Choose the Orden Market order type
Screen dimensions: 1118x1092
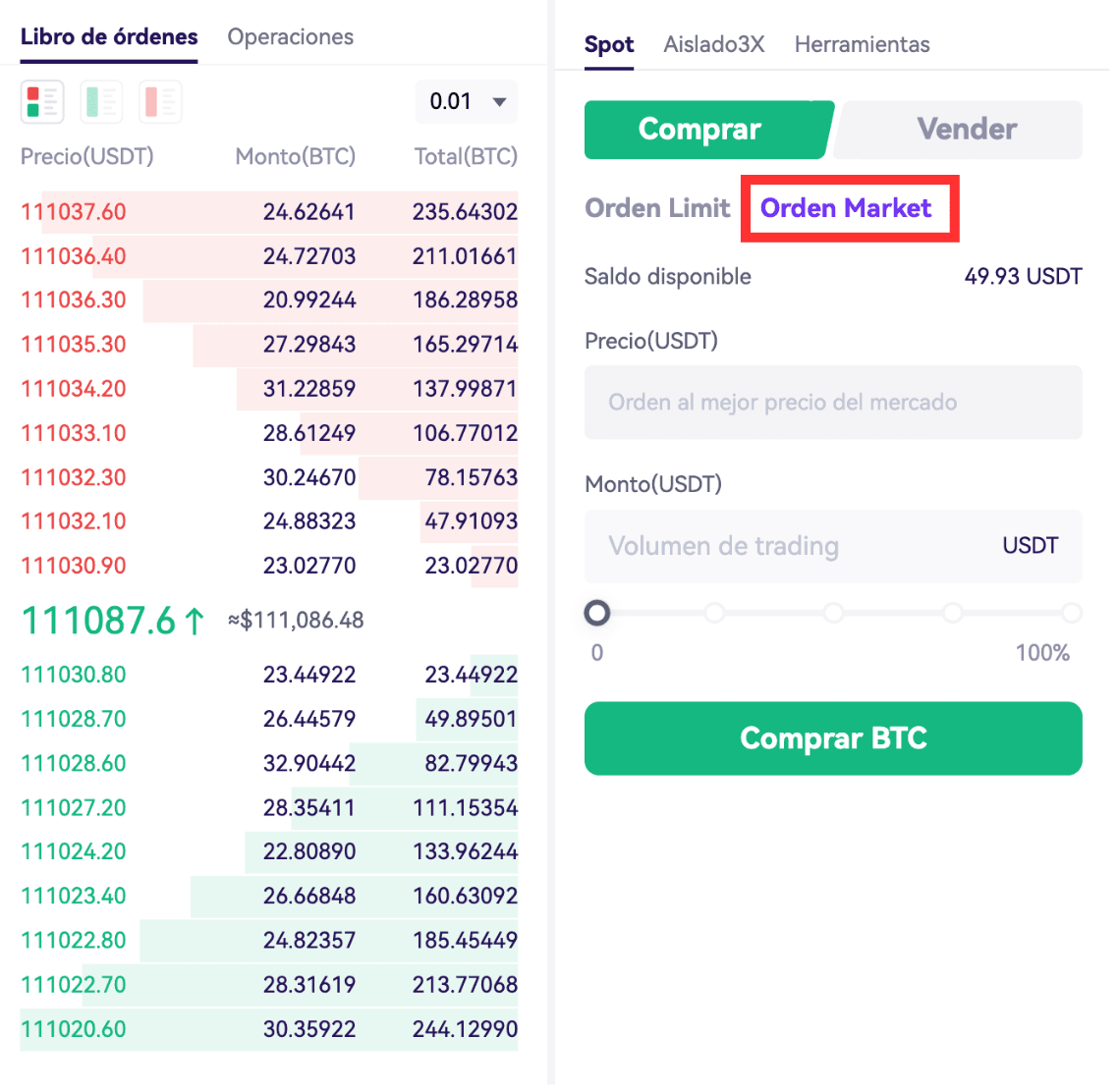point(846,208)
